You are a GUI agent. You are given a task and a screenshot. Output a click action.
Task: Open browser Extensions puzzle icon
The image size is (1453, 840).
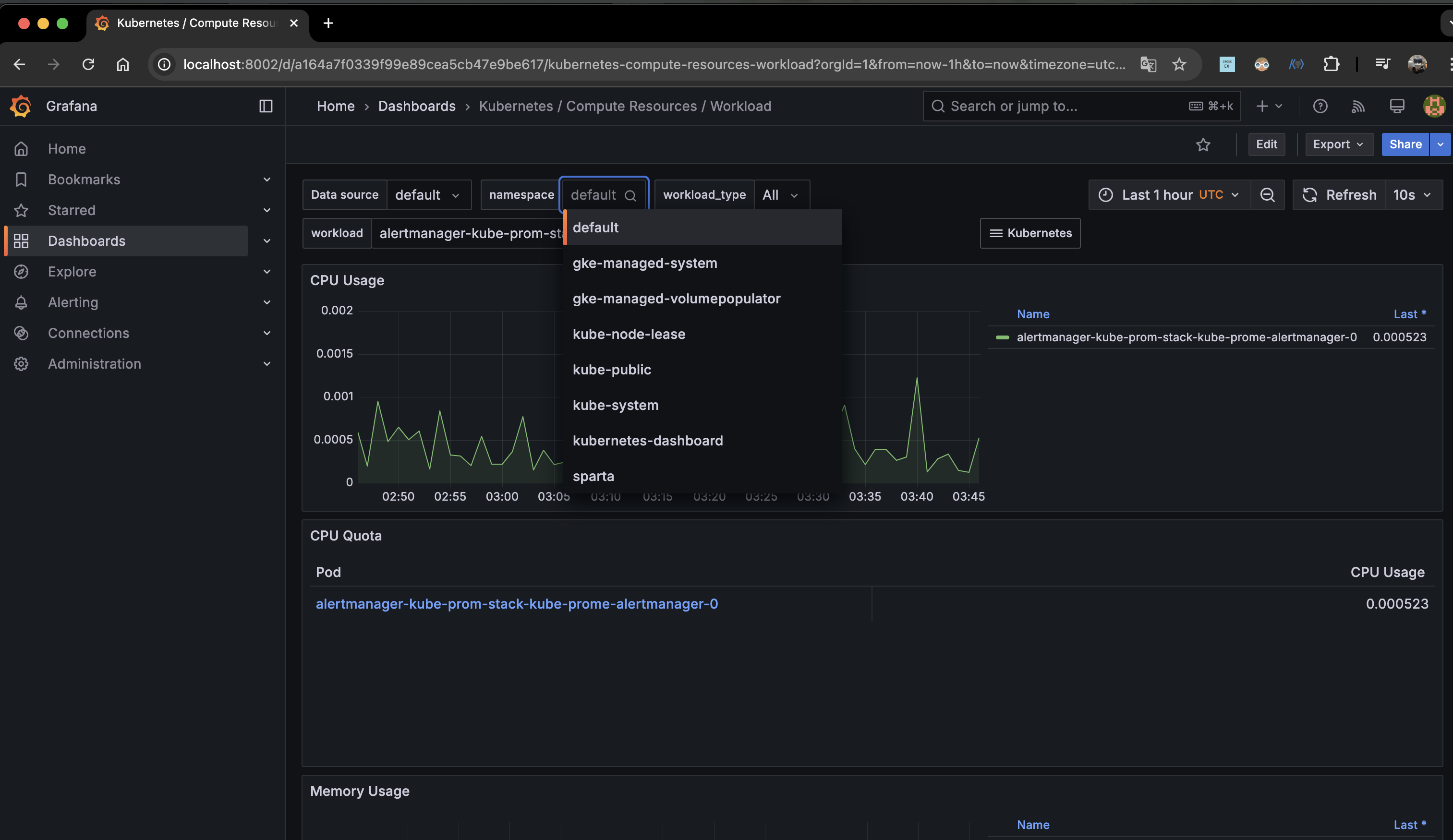(x=1331, y=64)
